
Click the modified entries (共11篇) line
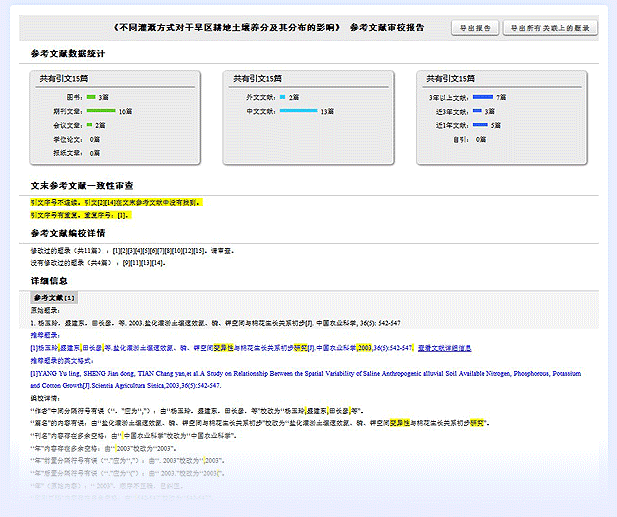tap(132, 251)
